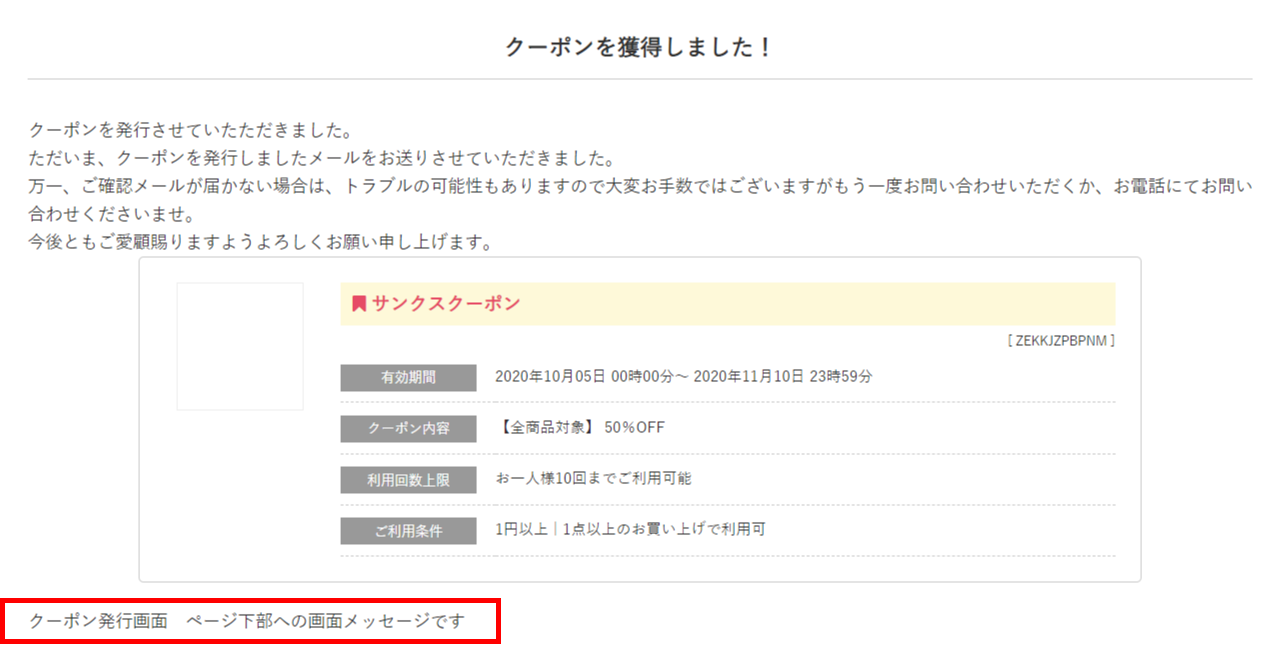Click the 利用回数上限 label
This screenshot has width=1285, height=654.
pyautogui.click(x=408, y=480)
